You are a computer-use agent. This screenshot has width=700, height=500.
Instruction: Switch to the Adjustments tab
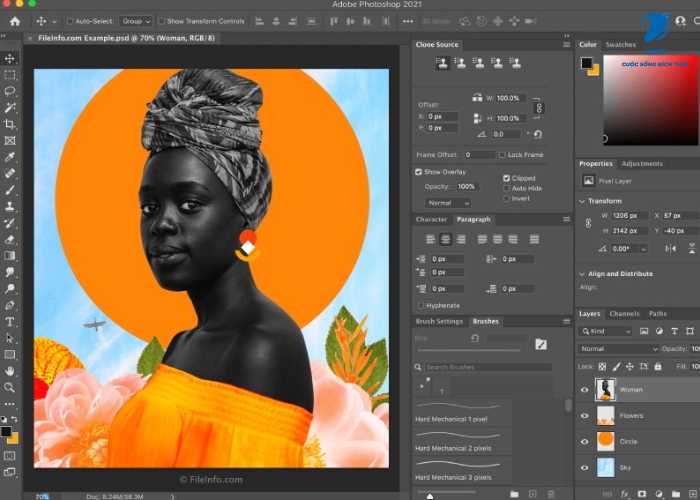coord(642,164)
